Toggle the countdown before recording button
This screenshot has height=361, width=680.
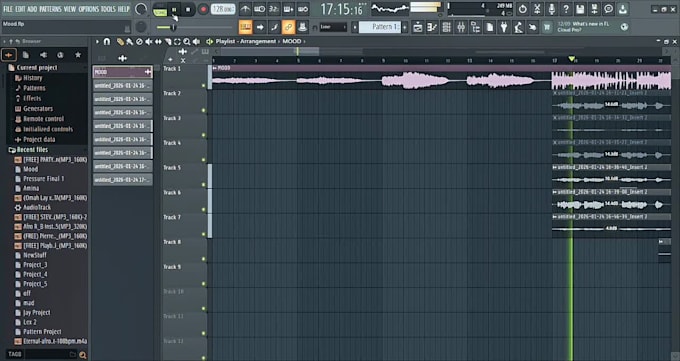point(274,9)
